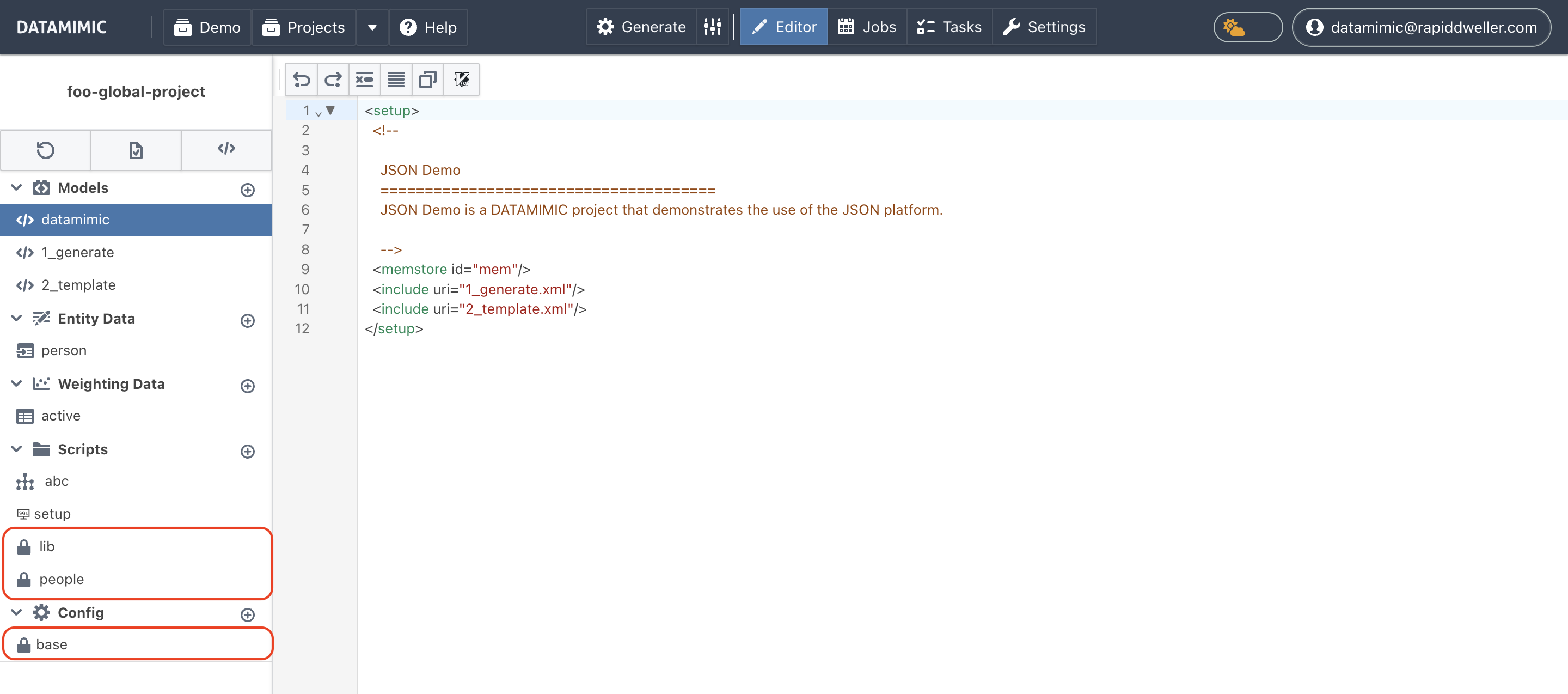Viewport: 1568px width, 694px height.
Task: Collapse the Entity Data section
Action: click(x=17, y=319)
